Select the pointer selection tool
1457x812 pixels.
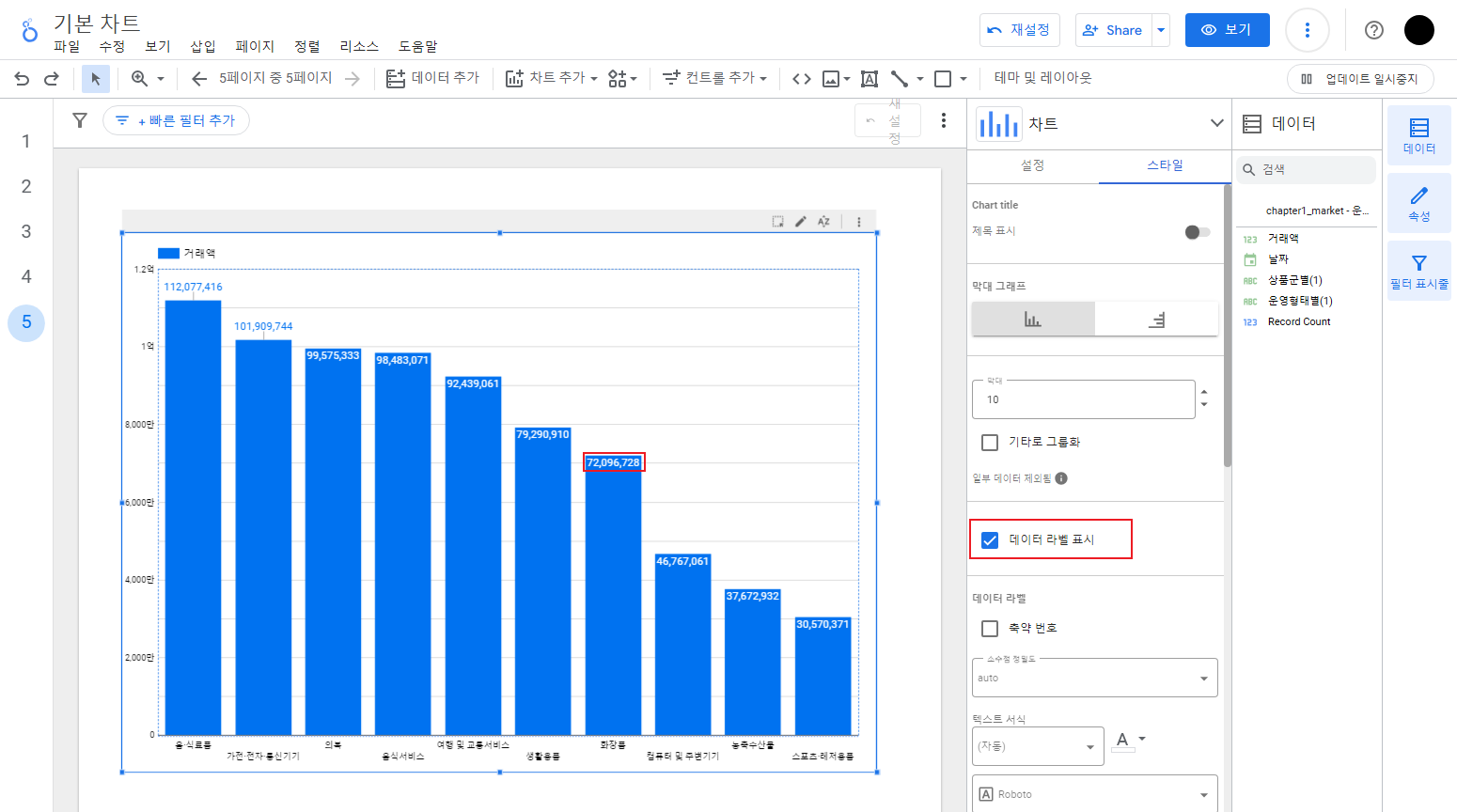95,79
